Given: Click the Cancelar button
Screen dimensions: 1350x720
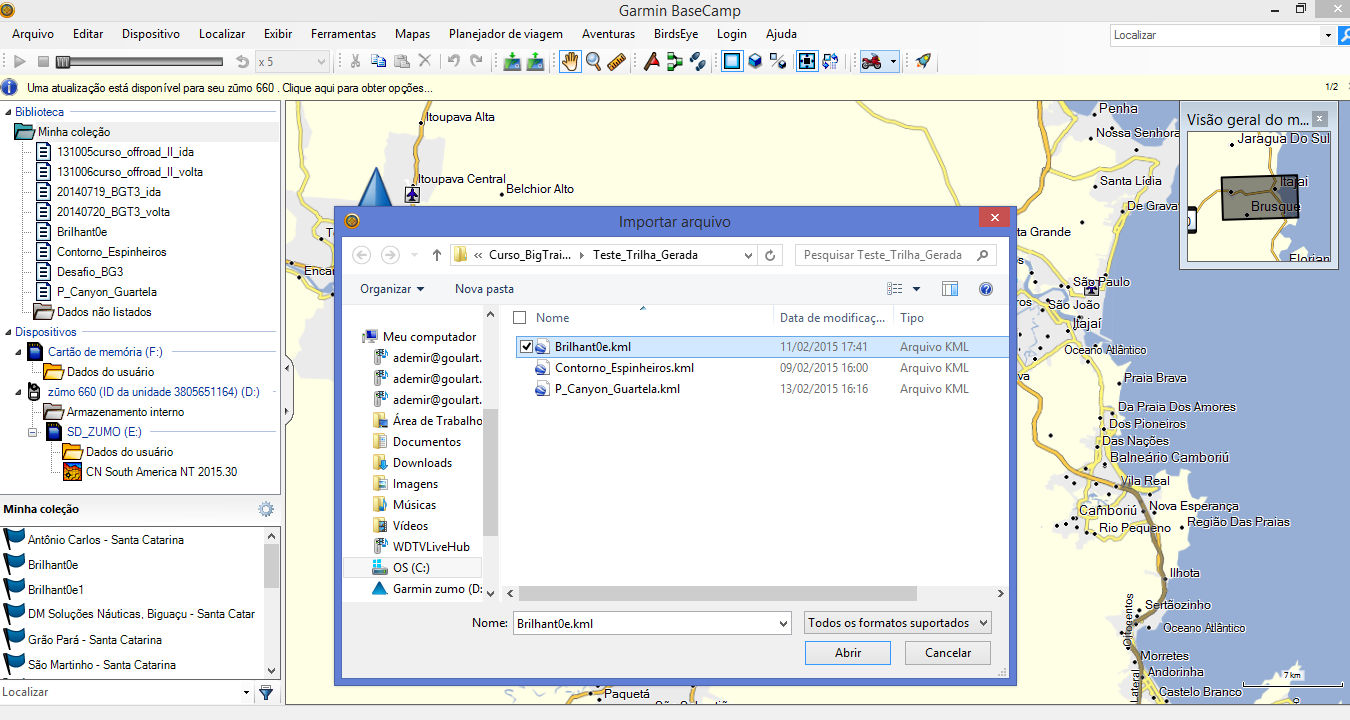Looking at the screenshot, I should click(947, 652).
